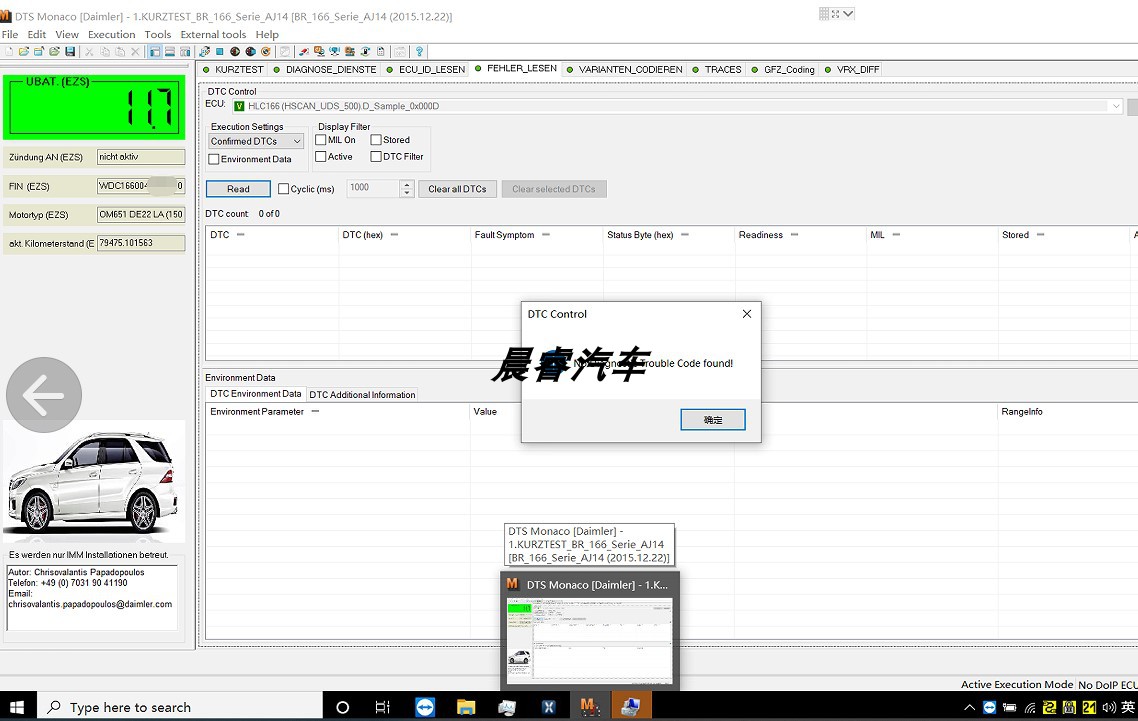The height and width of the screenshot is (721, 1138).
Task: Open the window layout dropdown in title bar
Action: (x=848, y=13)
